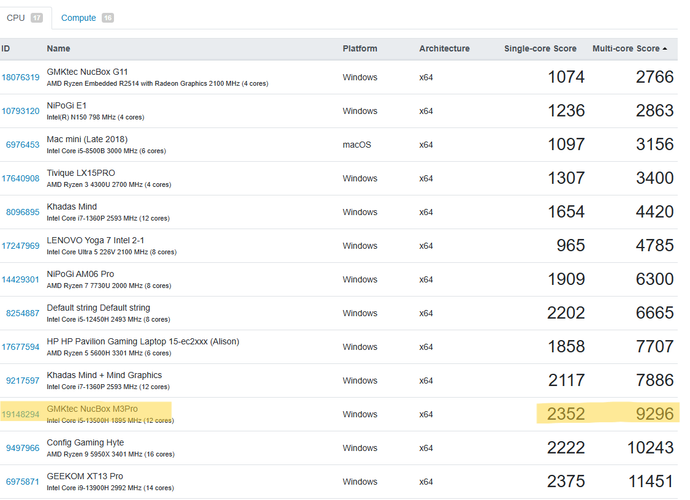Open result ID 10793120
Viewport: 690px width, 500px height.
(x=20, y=111)
